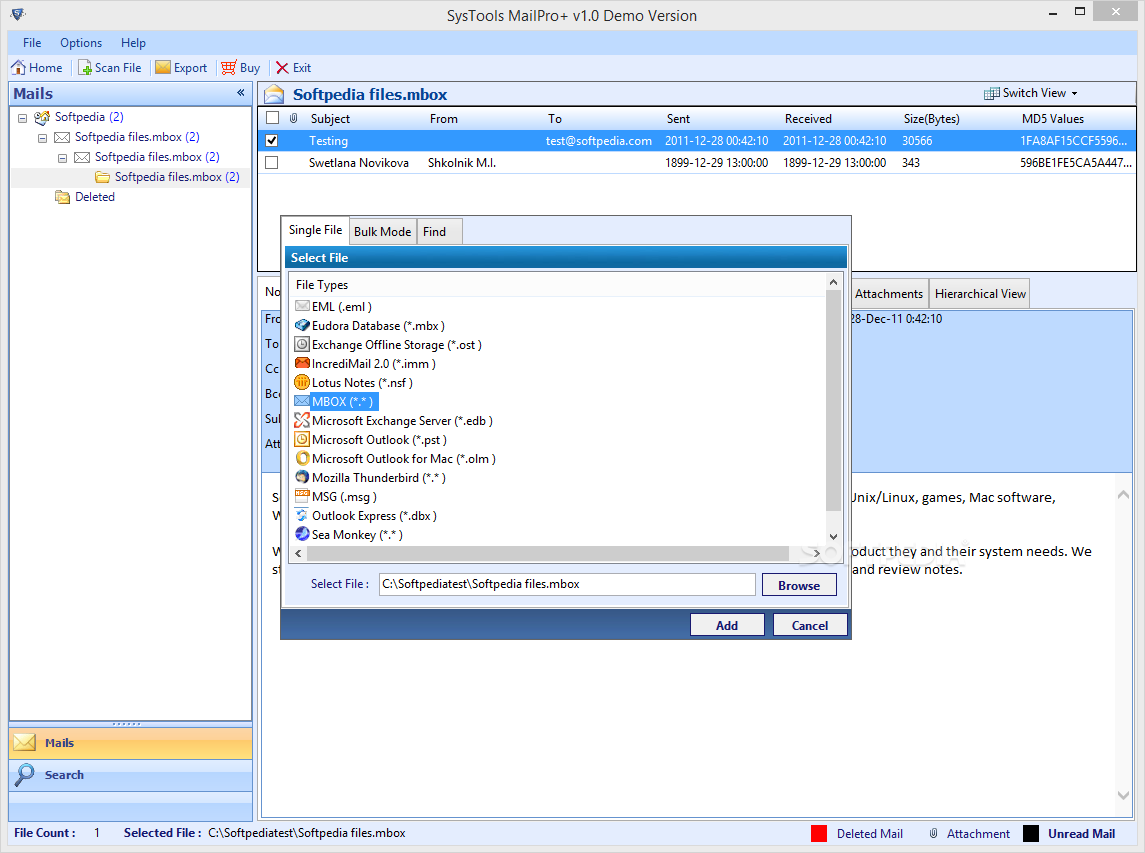Viewport: 1145px width, 853px height.
Task: Check the Swetlana Novikova email checkbox
Action: click(272, 162)
